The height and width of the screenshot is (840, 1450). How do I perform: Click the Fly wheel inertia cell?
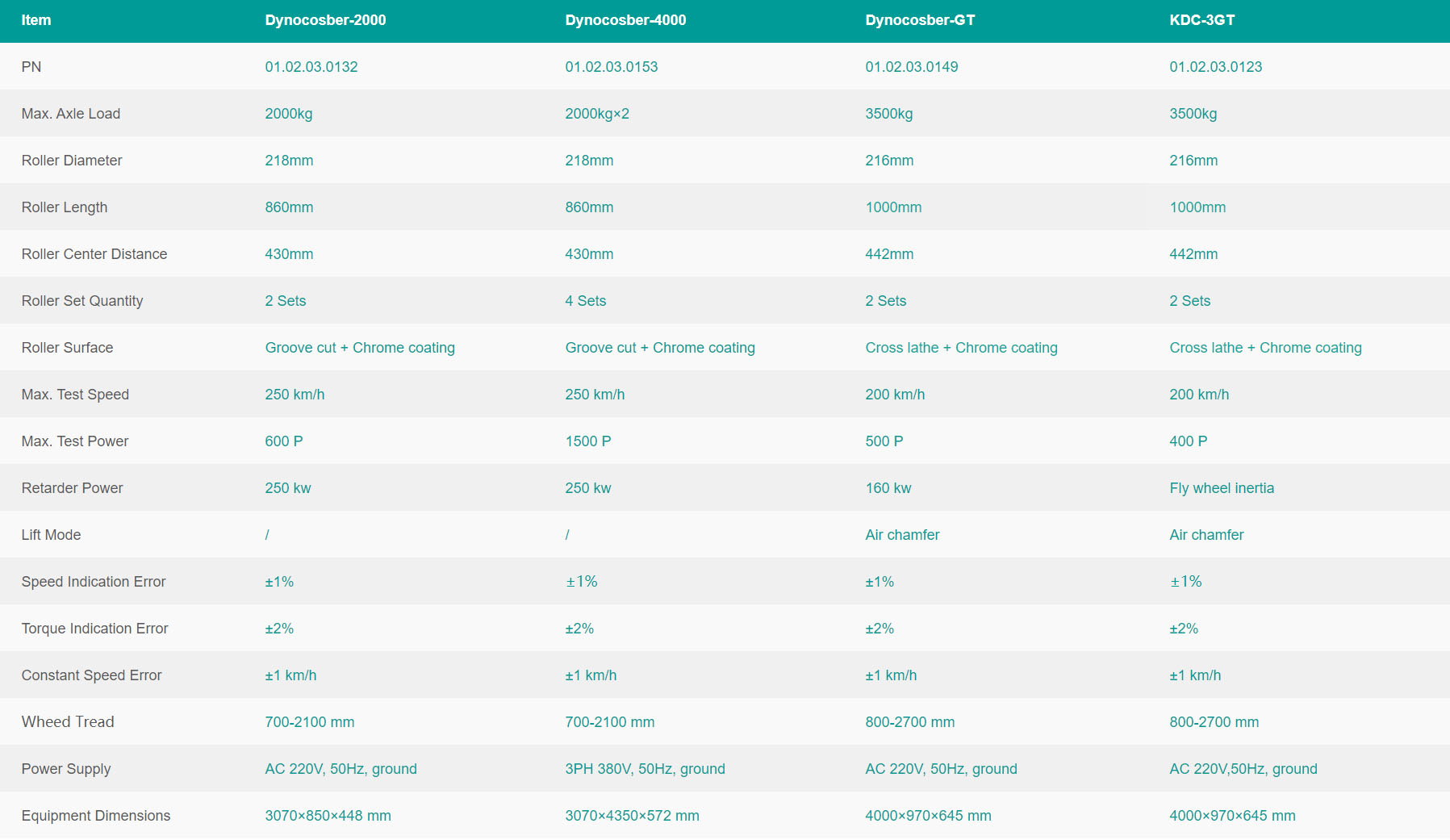(x=1222, y=488)
